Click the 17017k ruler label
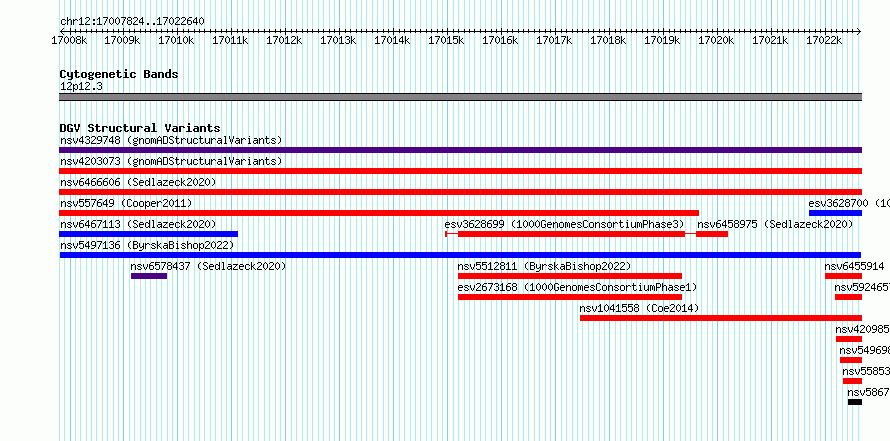Image resolution: width=890 pixels, height=441 pixels. point(554,40)
